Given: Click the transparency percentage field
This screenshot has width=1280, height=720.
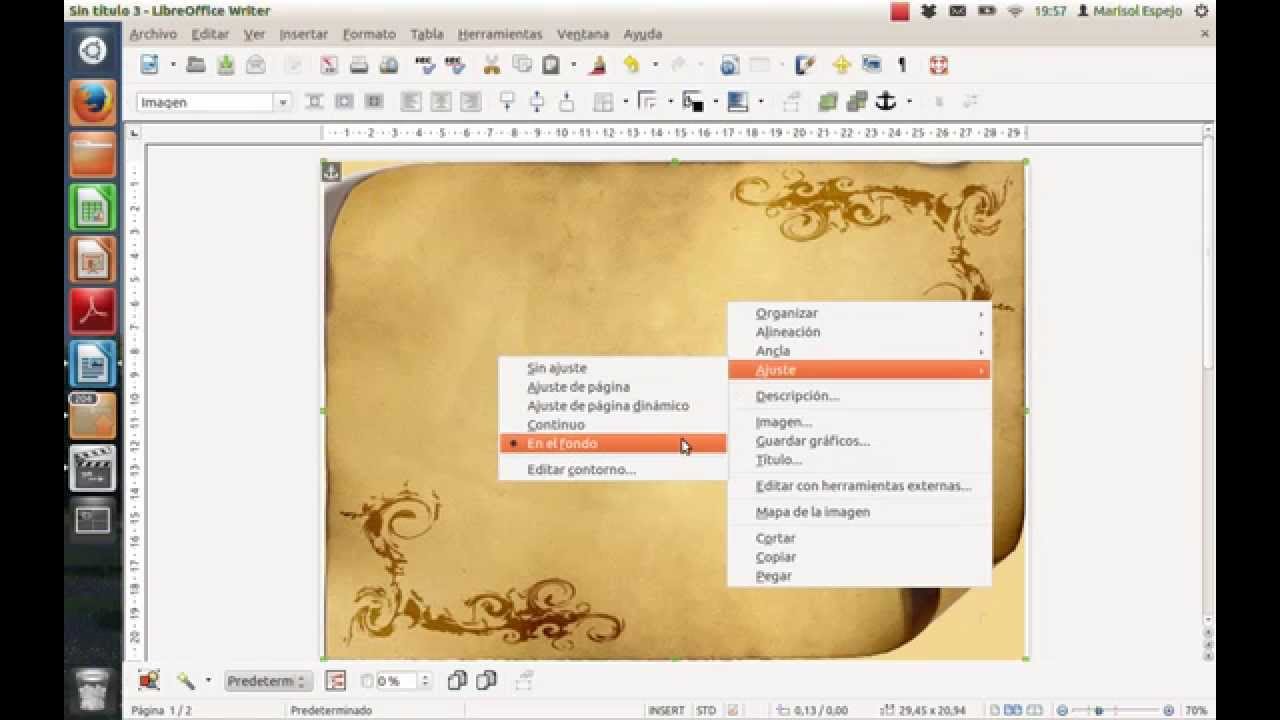Looking at the screenshot, I should click(x=395, y=681).
